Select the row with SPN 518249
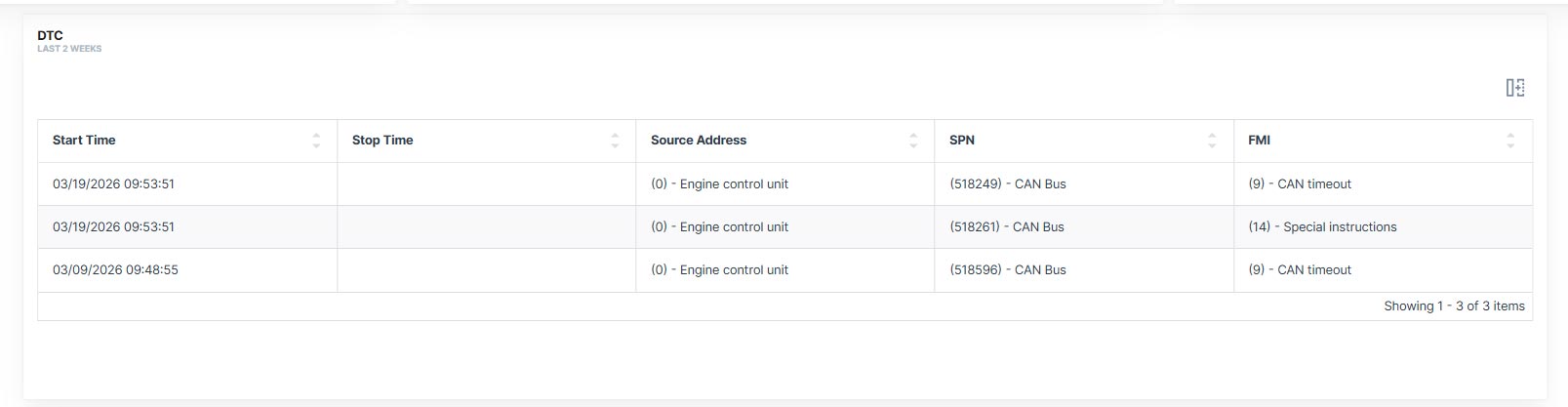This screenshot has width=1568, height=407. click(x=1007, y=183)
